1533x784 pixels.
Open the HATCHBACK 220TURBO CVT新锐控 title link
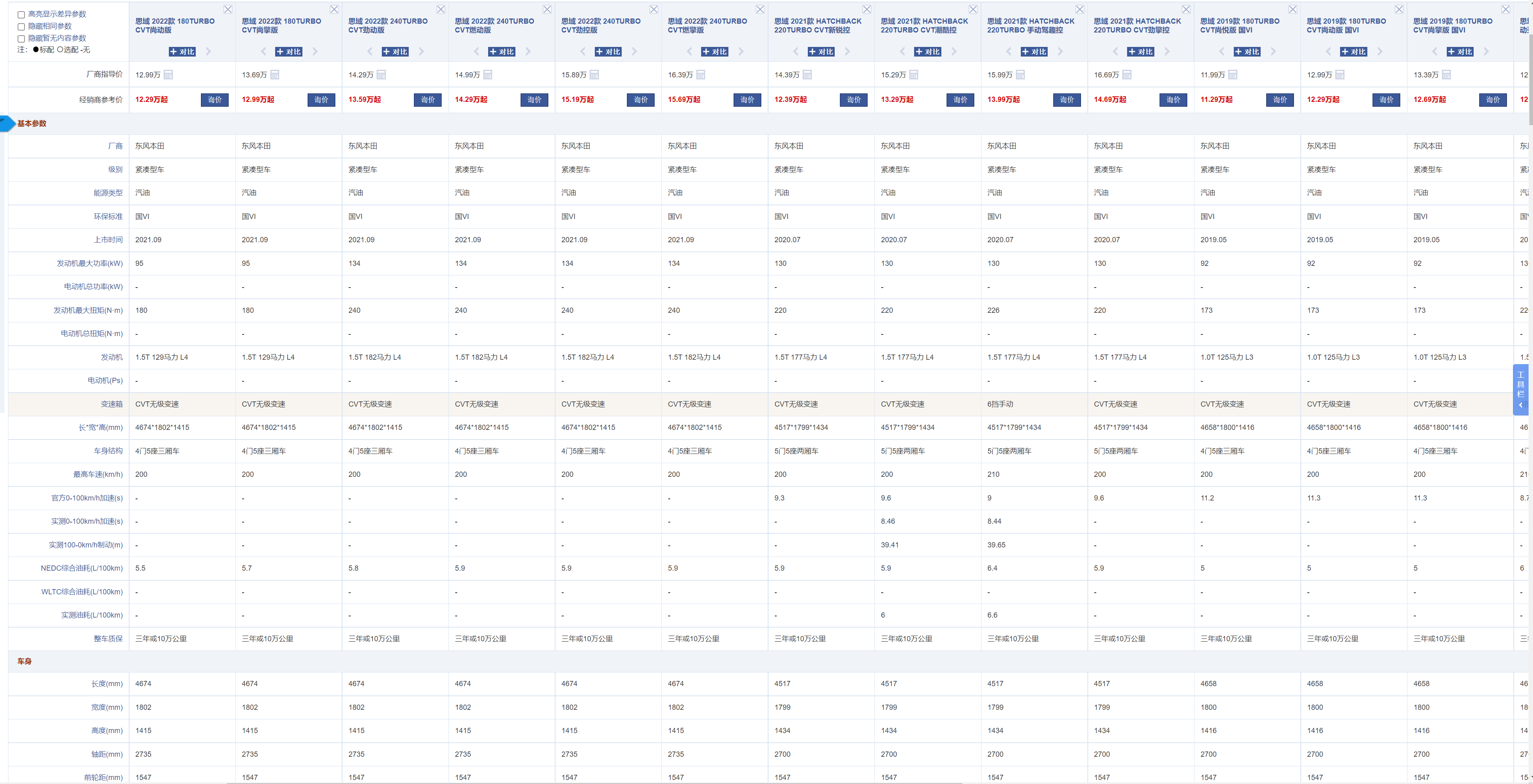click(x=818, y=26)
